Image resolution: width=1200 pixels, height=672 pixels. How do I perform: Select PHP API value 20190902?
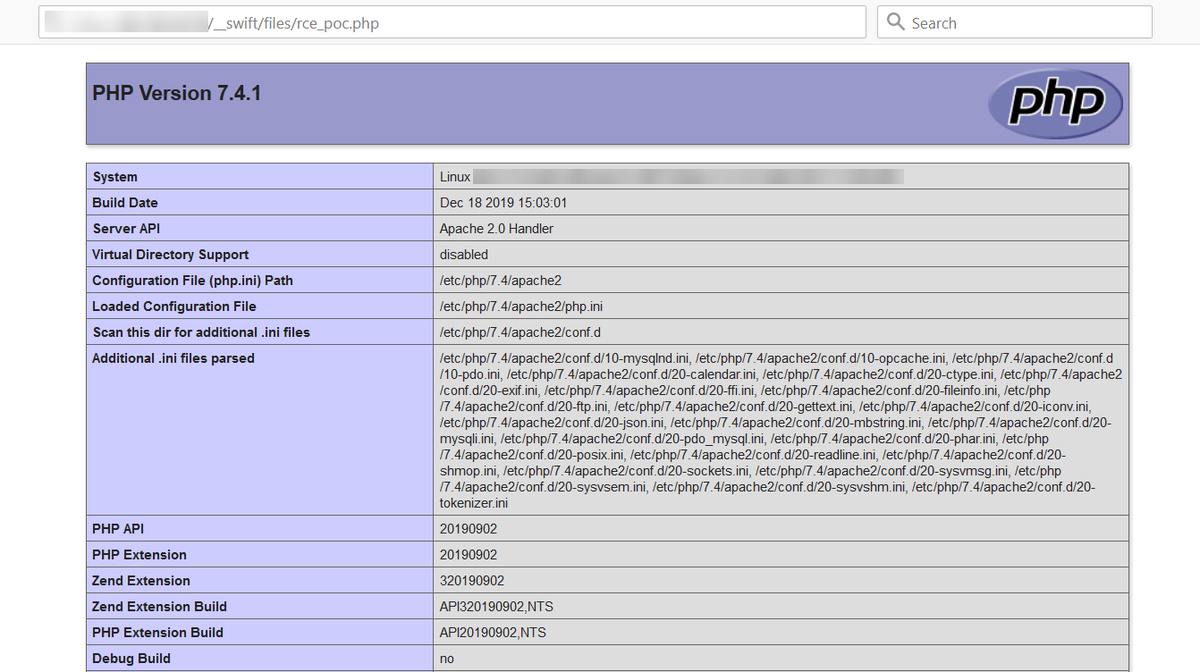[x=468, y=529]
